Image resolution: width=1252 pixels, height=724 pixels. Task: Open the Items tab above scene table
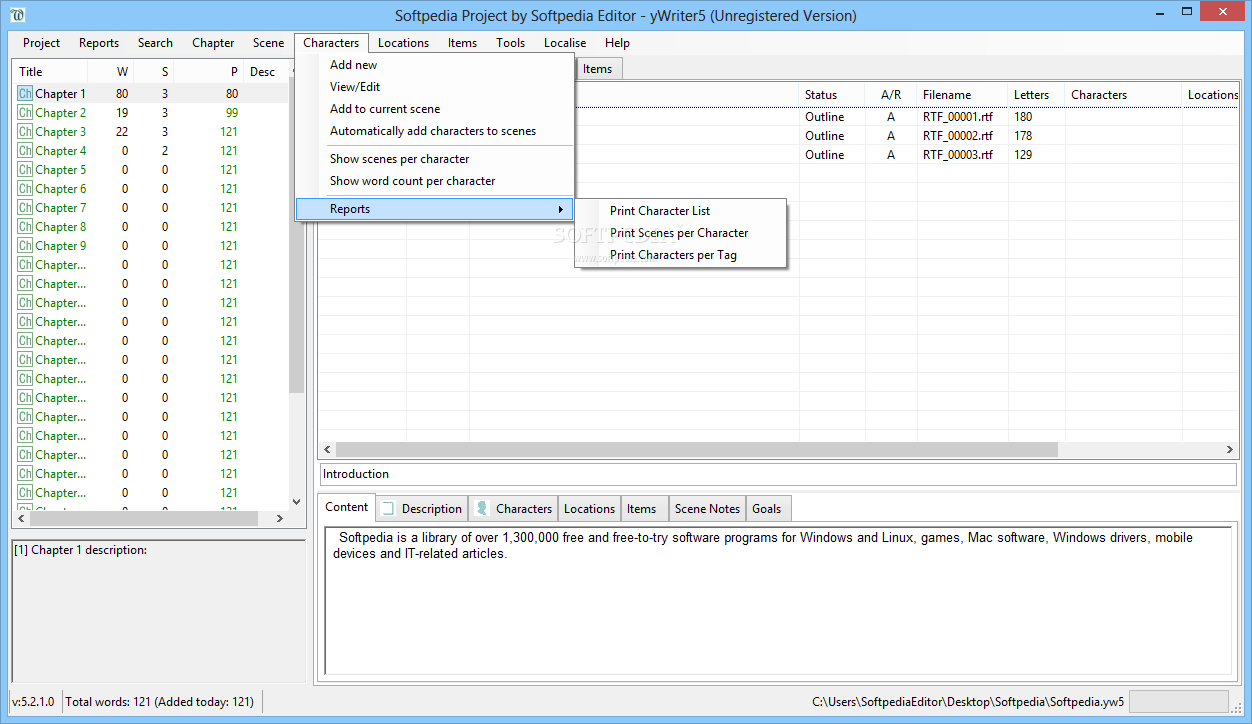pyautogui.click(x=598, y=69)
